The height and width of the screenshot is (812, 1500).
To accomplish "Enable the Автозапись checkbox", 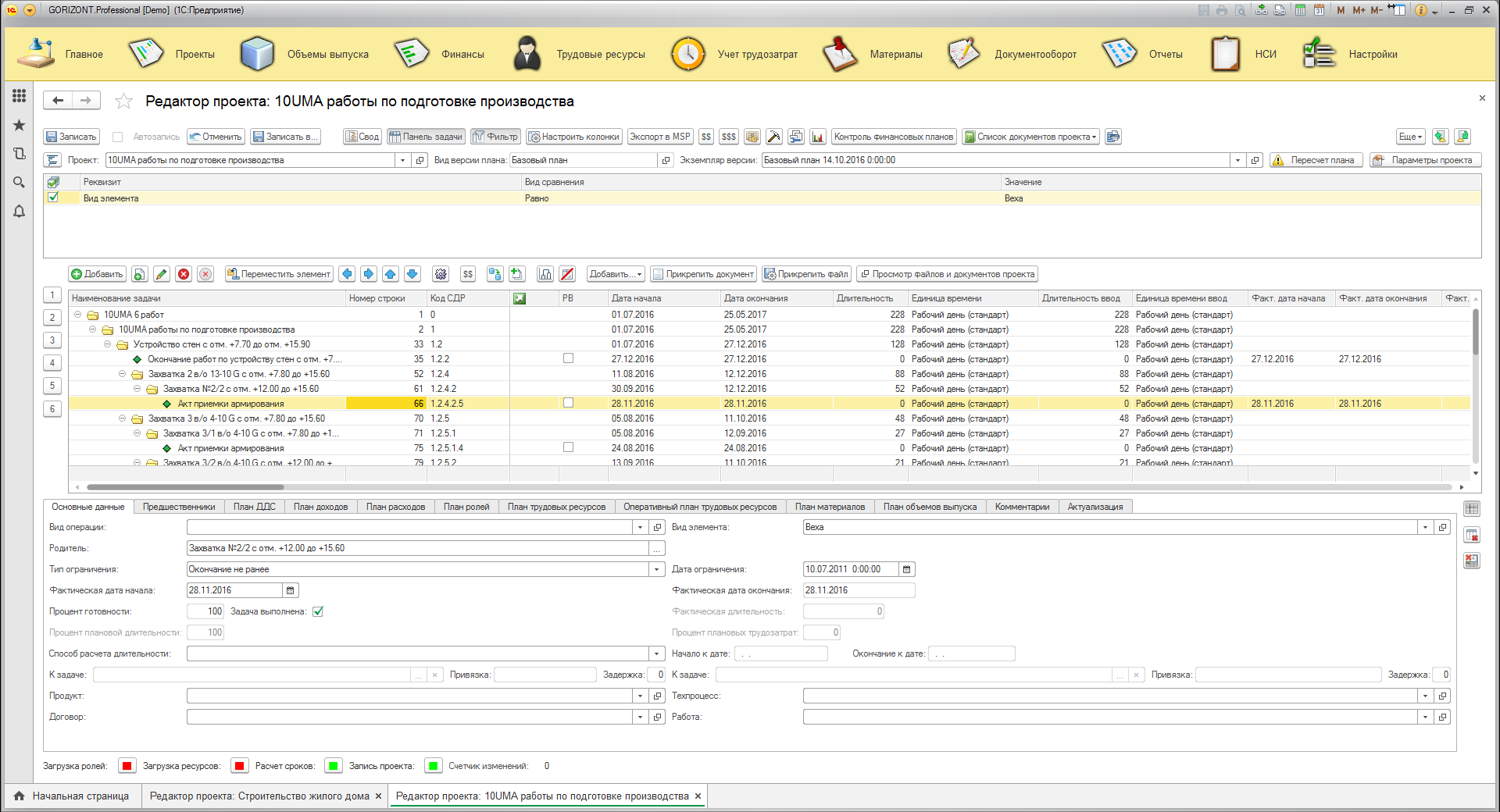I will pos(118,137).
